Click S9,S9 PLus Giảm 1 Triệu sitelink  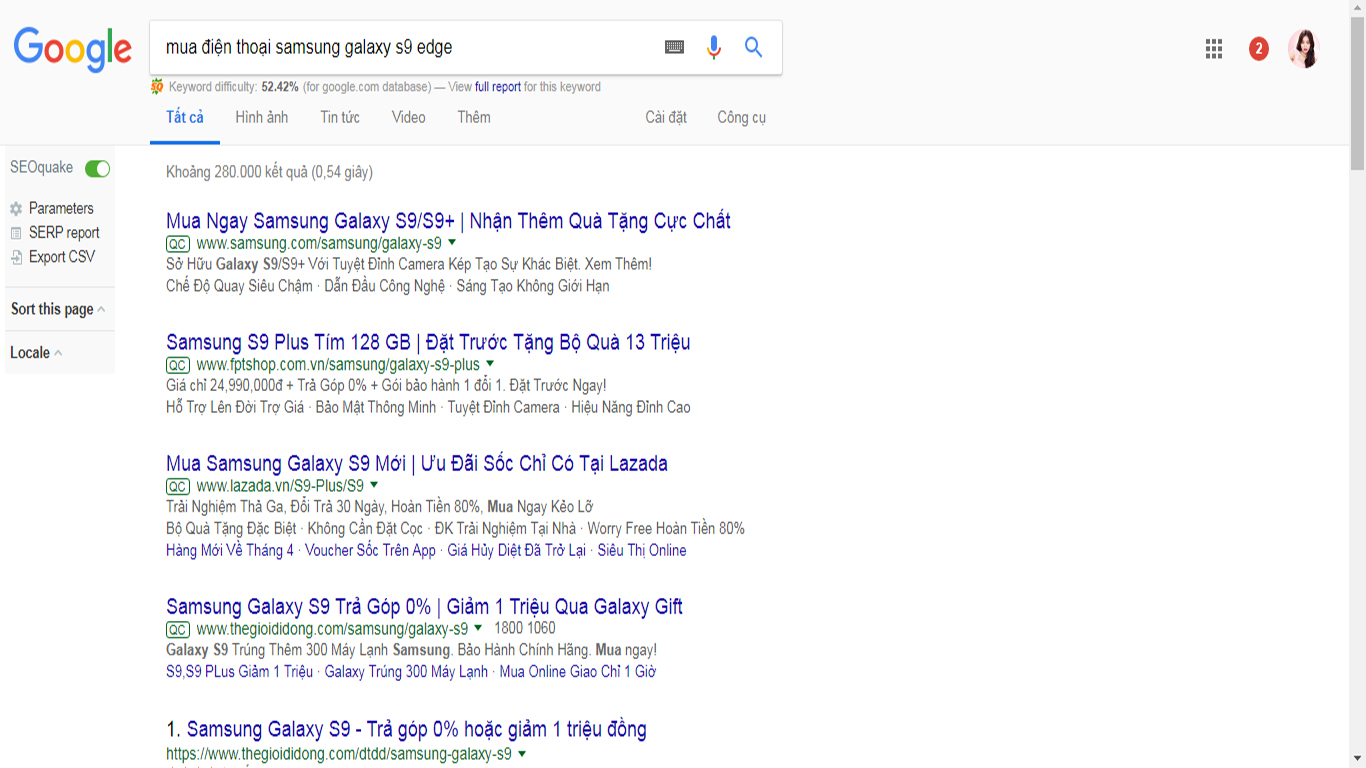point(239,672)
